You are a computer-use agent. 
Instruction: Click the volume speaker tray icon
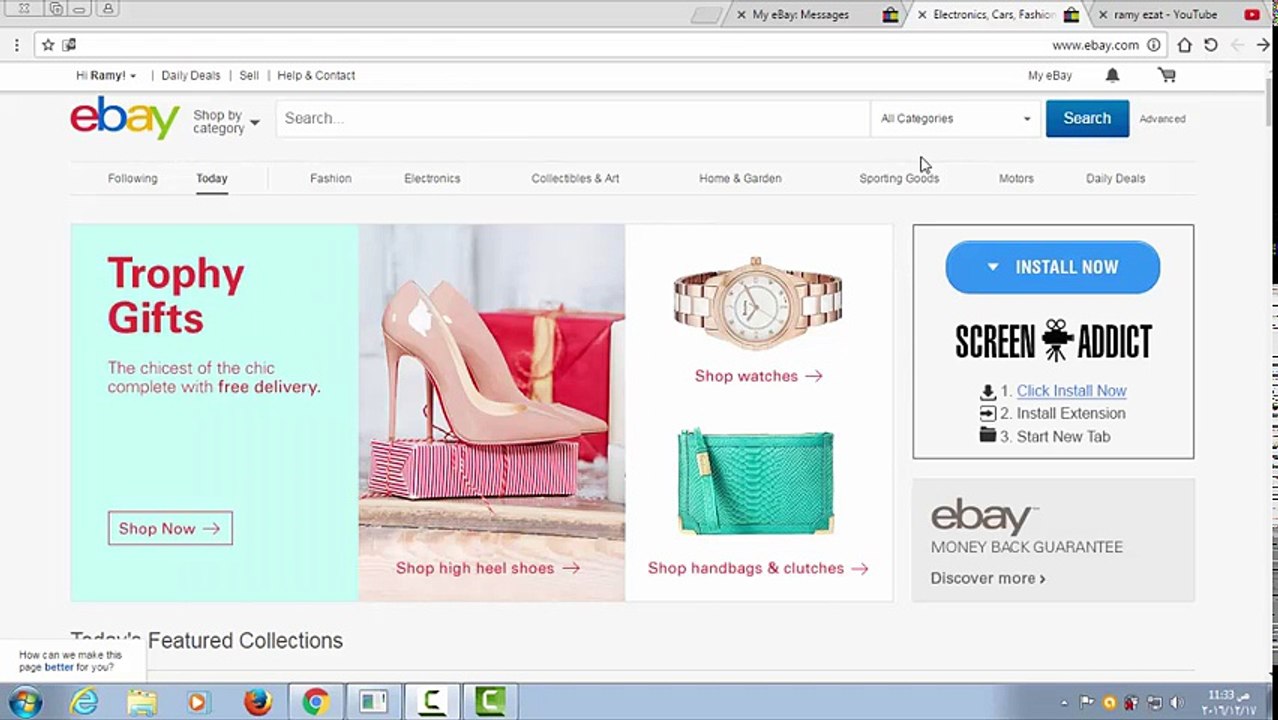1176,703
